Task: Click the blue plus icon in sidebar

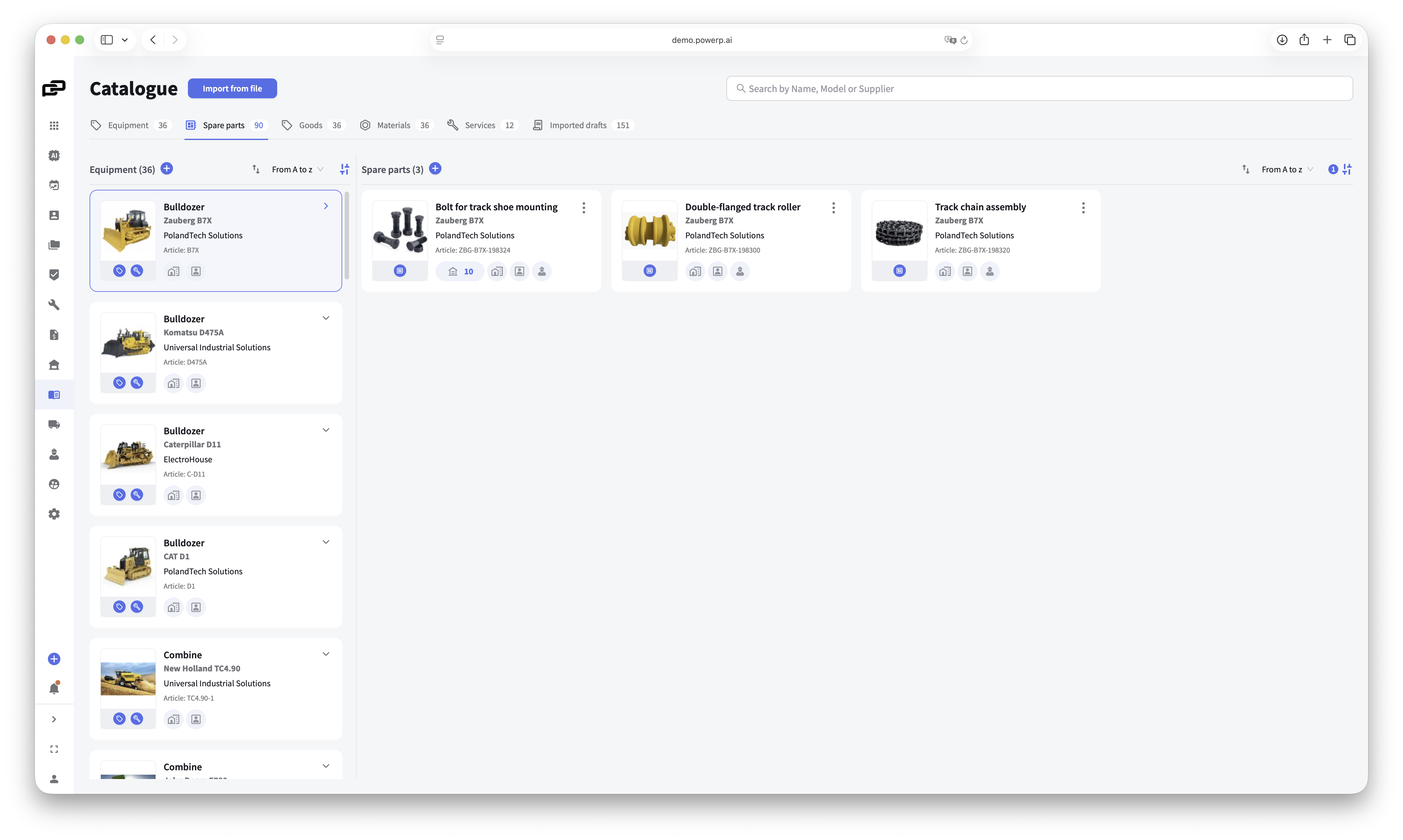Action: point(54,659)
